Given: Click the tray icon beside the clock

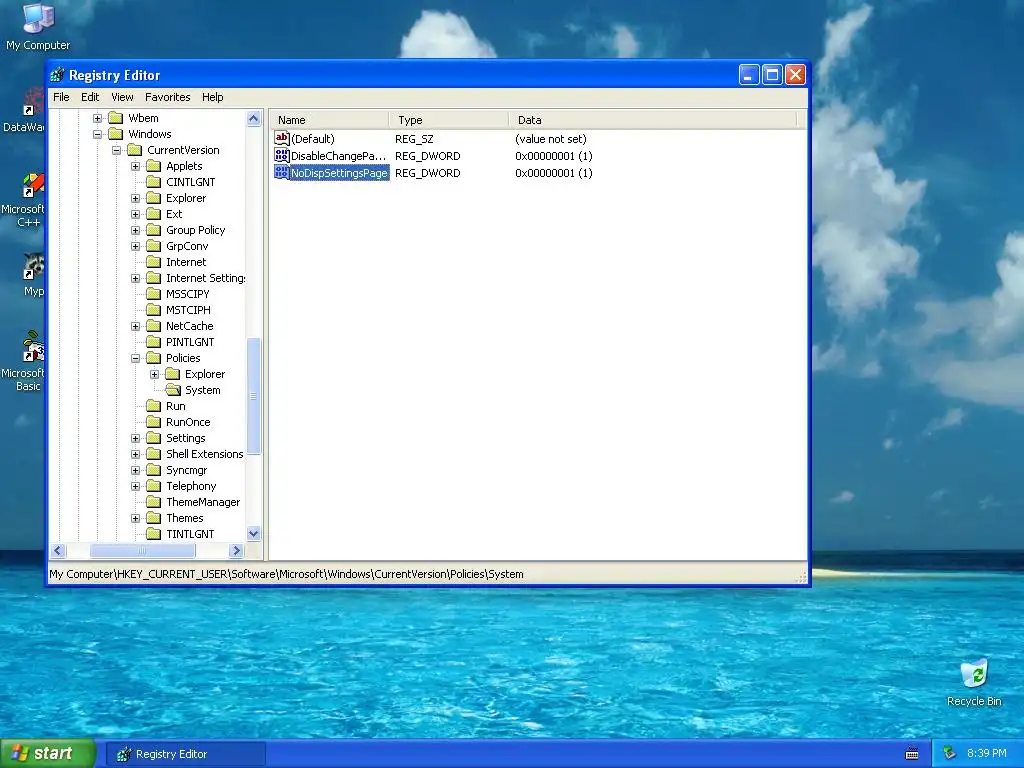Looking at the screenshot, I should (950, 754).
